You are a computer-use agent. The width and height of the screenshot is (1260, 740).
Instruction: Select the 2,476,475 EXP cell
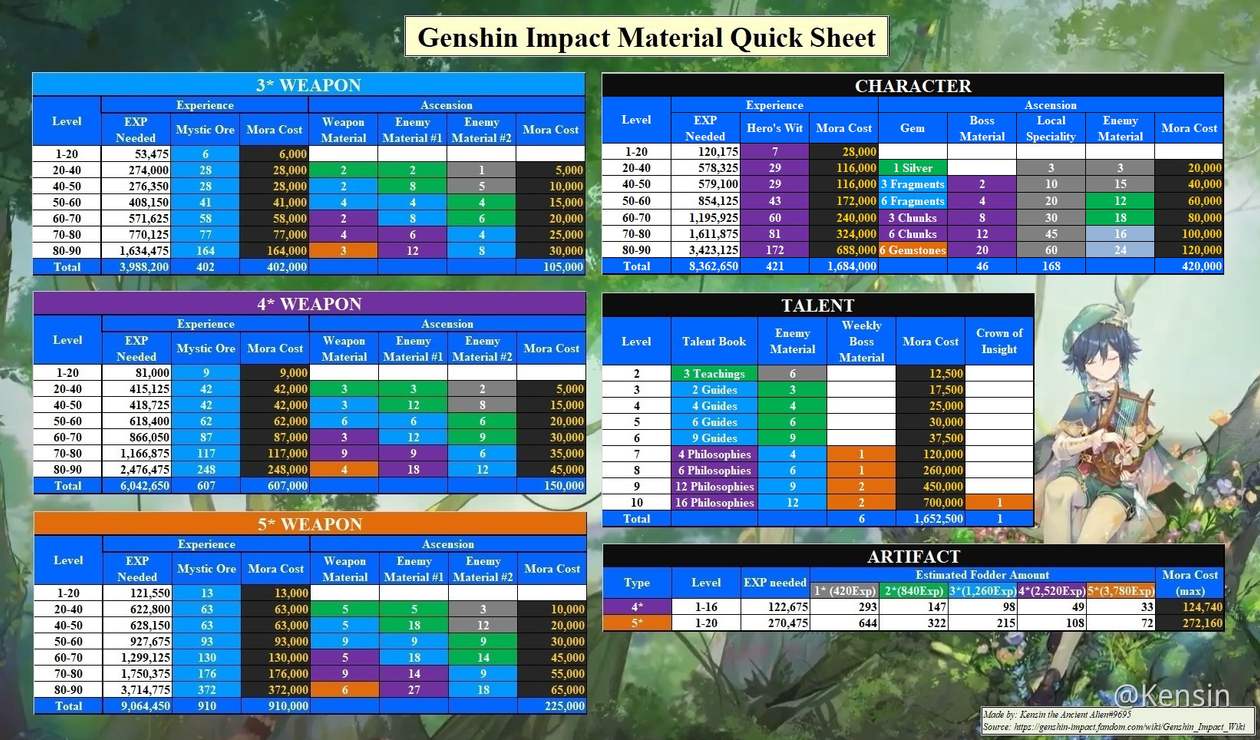[x=136, y=469]
